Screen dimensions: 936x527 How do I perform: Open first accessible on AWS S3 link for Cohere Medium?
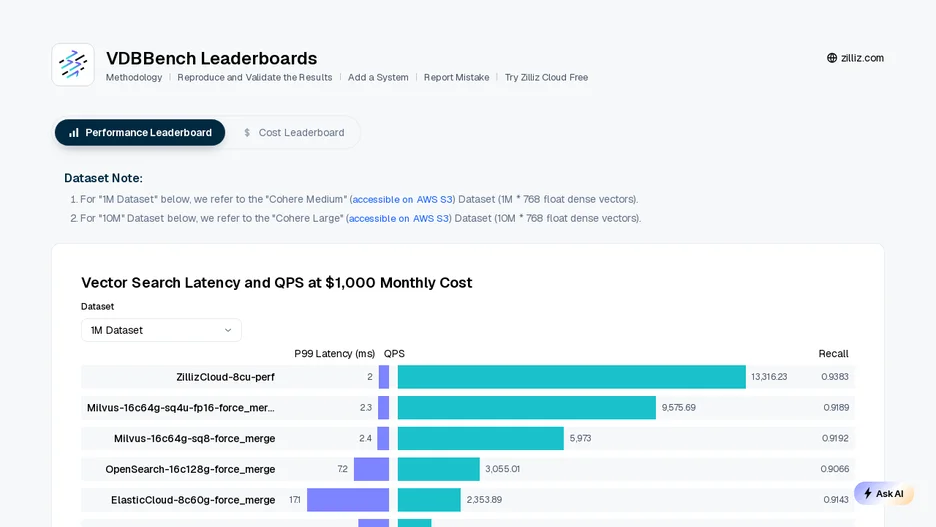coord(402,199)
